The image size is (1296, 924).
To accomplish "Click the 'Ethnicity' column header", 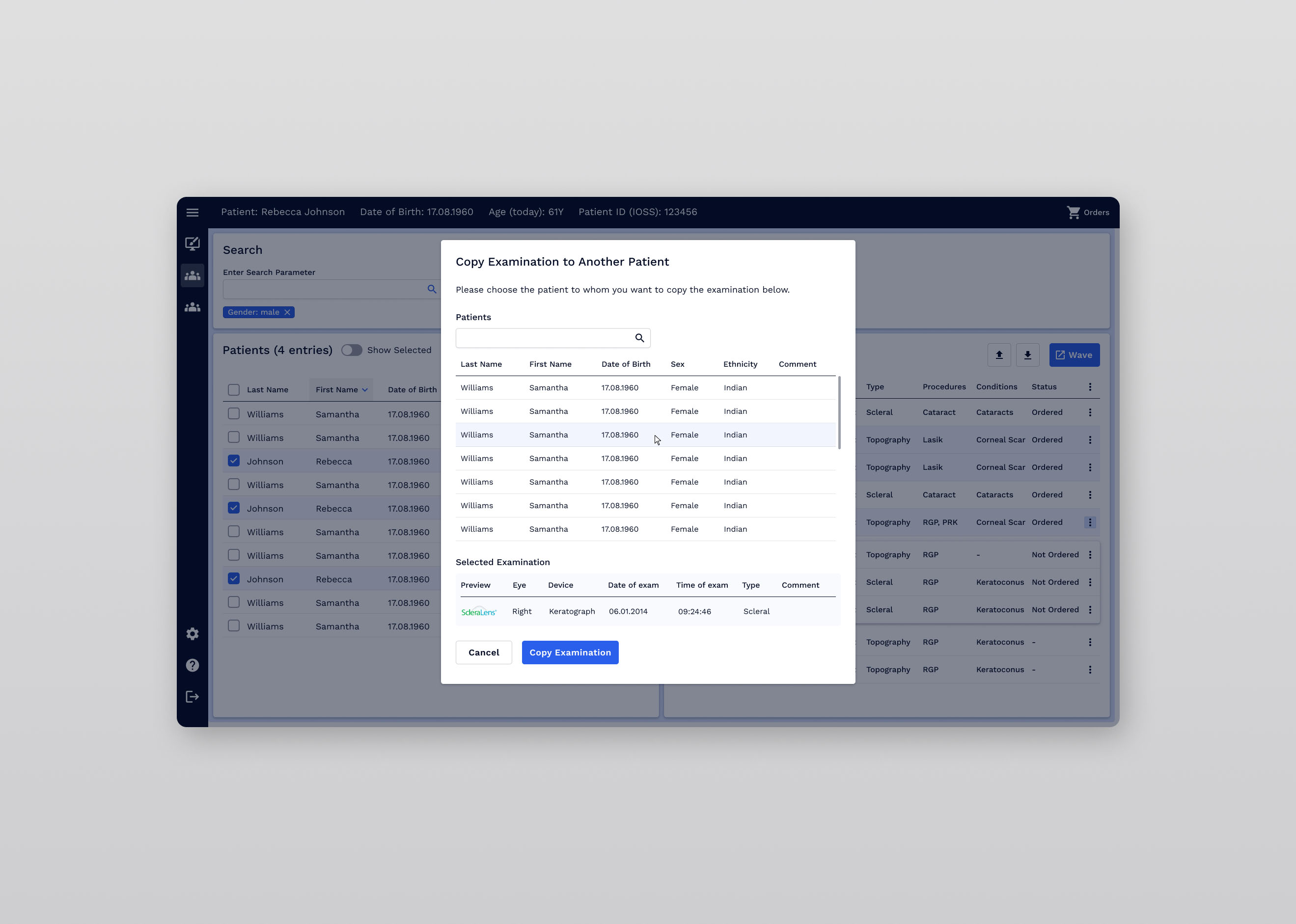I will point(740,364).
